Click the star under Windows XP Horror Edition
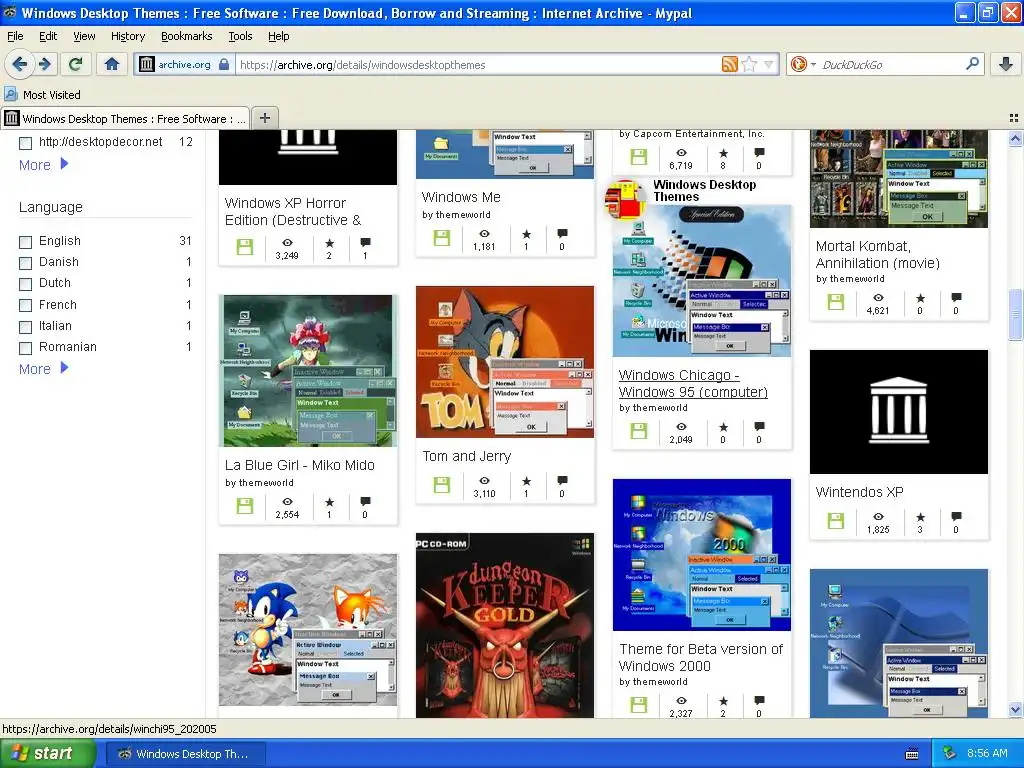Screen dimensions: 1024x768 (x=329, y=243)
